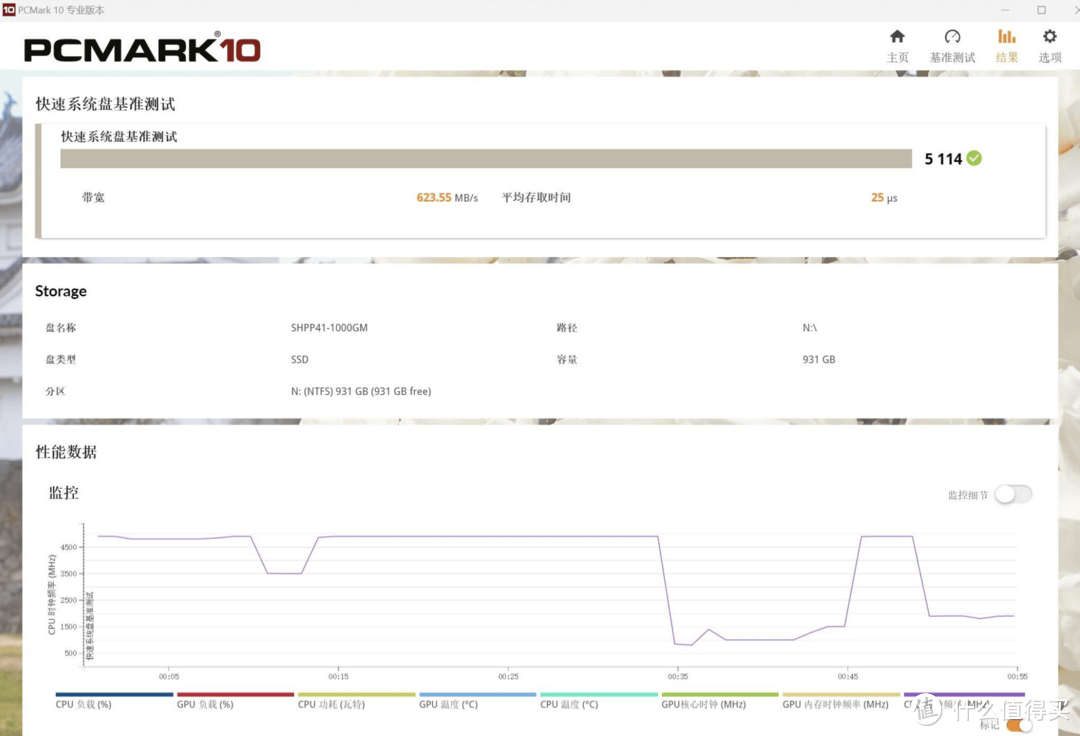The width and height of the screenshot is (1080, 736).
Task: Toggle GPU 内存时钟频率 (MHz) legend series
Action: point(835,704)
